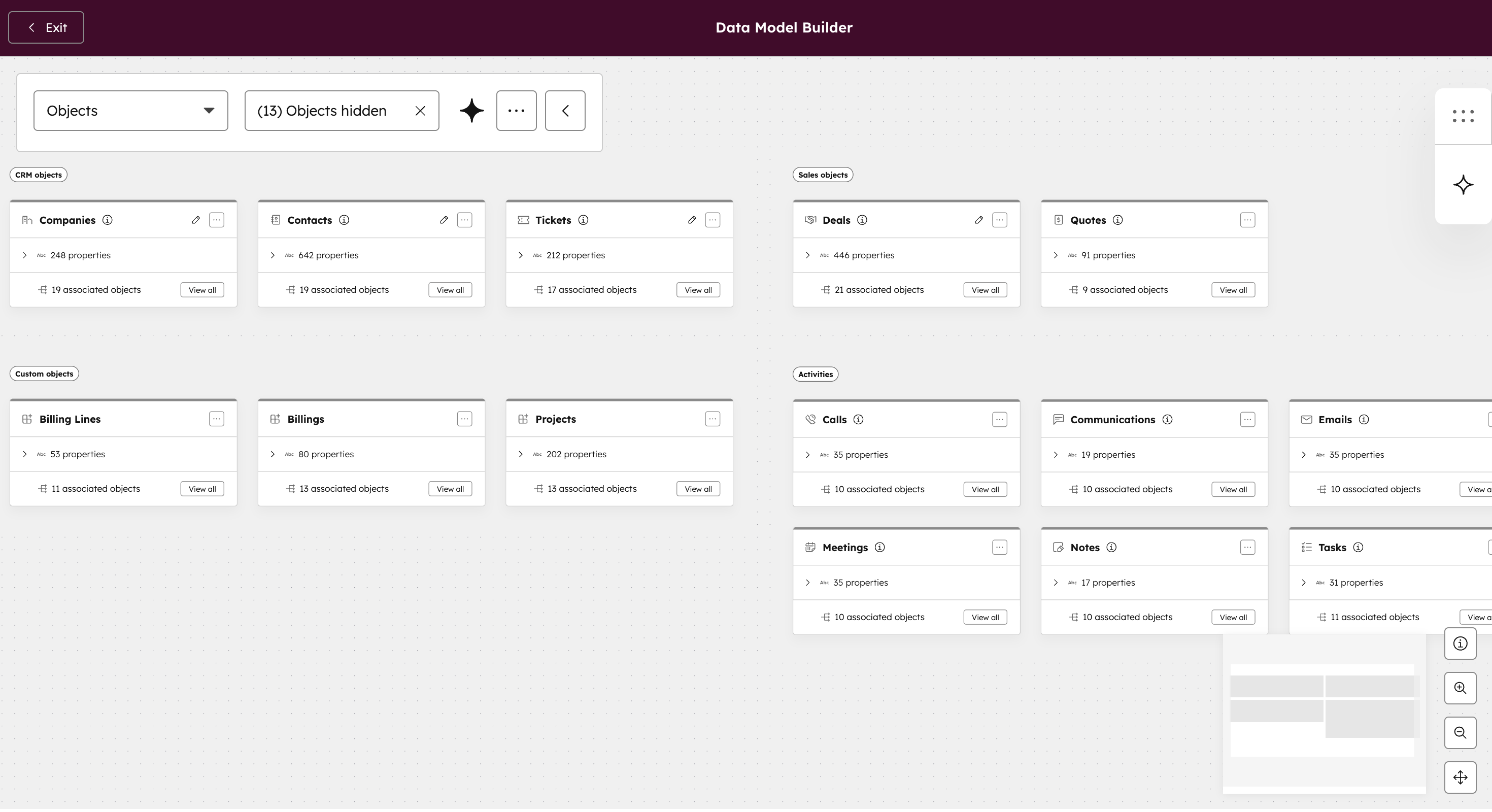Clear the Objects hidden filter

[420, 111]
